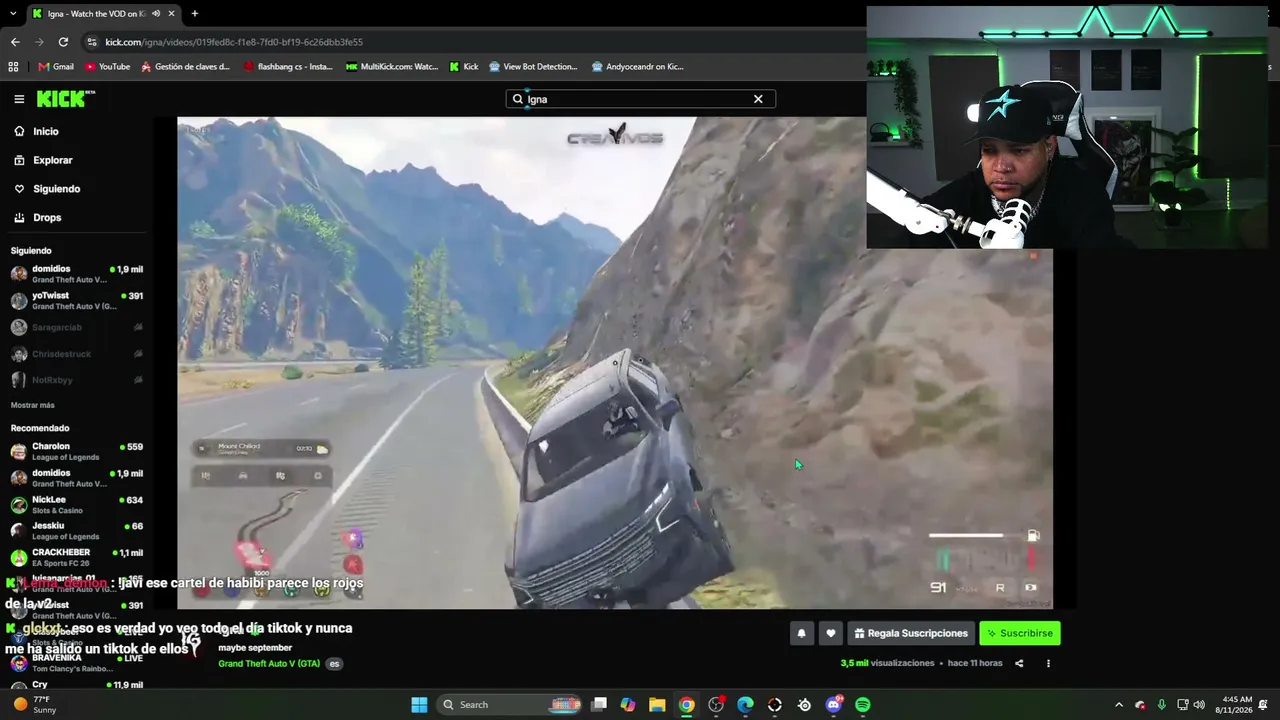
Task: Click the Regala Suscripciones button
Action: click(911, 633)
